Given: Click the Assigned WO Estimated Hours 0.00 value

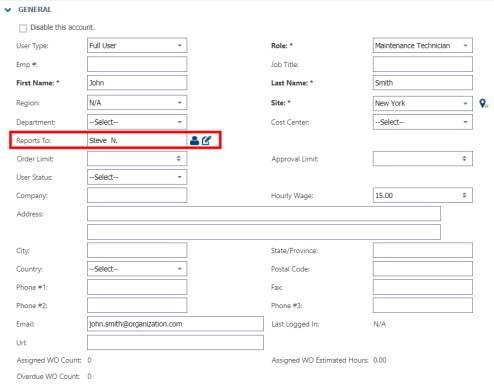Looking at the screenshot, I should coord(380,360).
